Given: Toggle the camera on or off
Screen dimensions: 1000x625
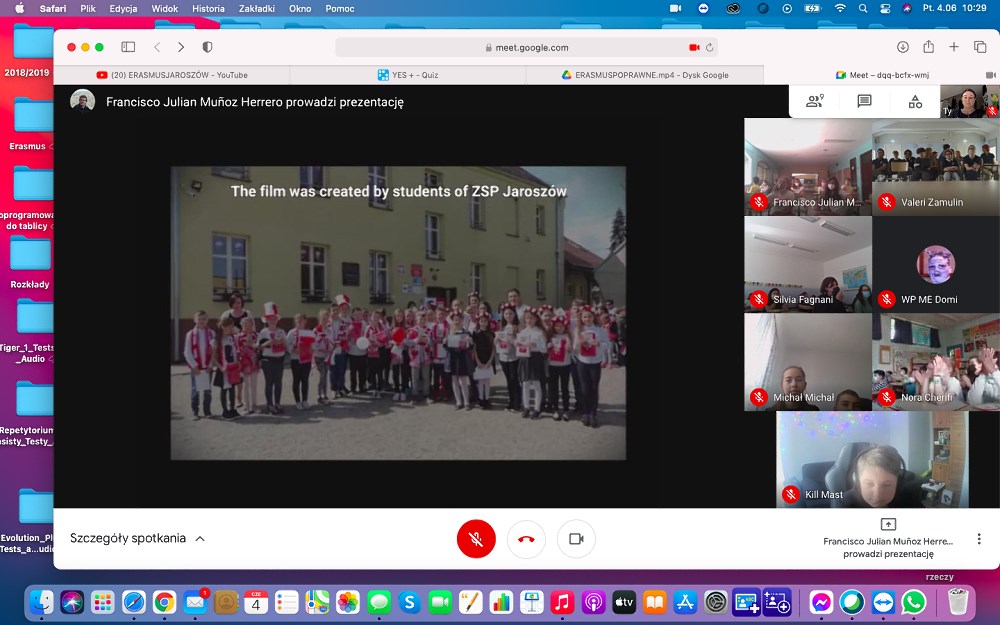Looking at the screenshot, I should click(576, 539).
